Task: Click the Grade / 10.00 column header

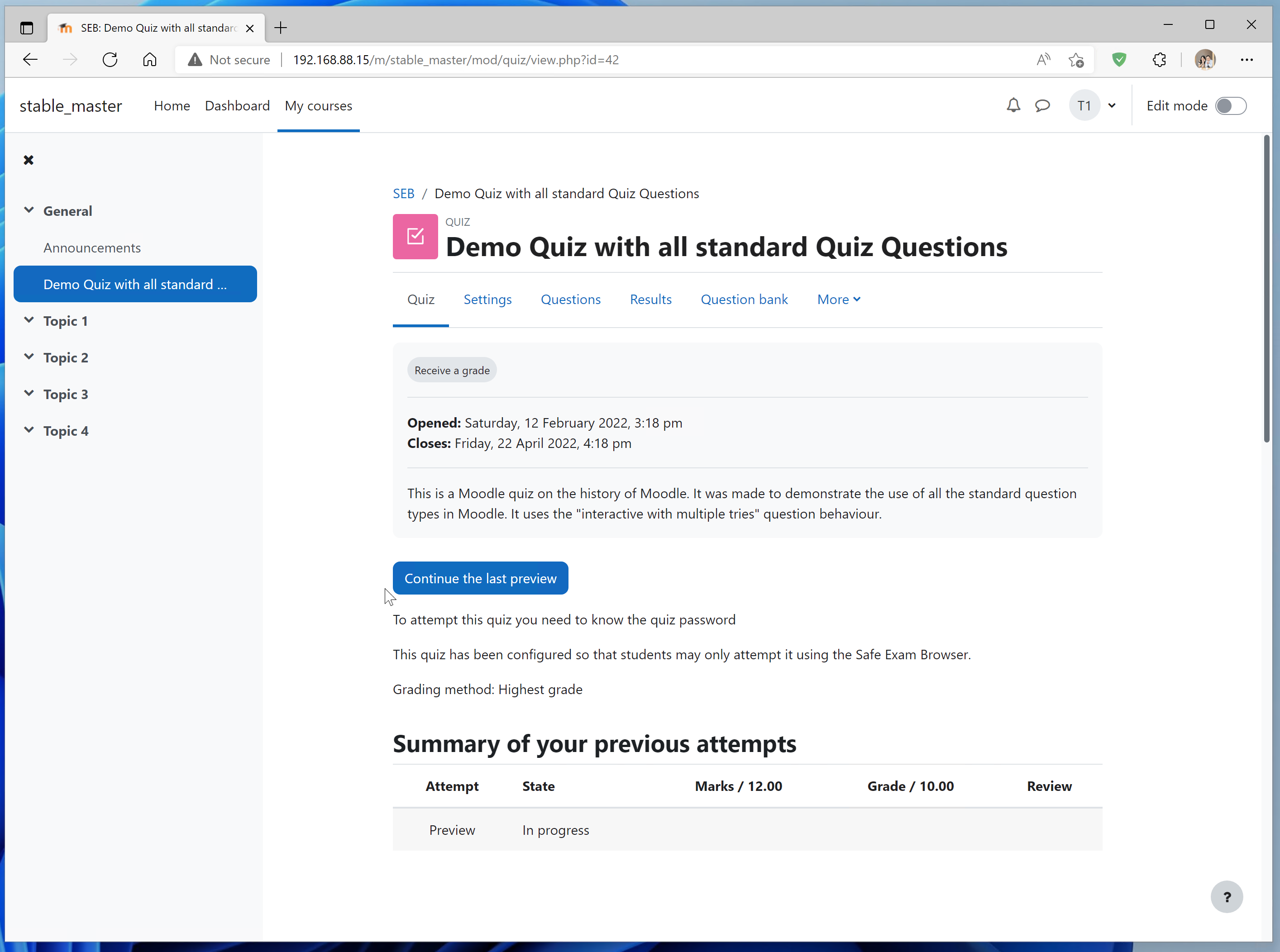Action: pos(911,786)
